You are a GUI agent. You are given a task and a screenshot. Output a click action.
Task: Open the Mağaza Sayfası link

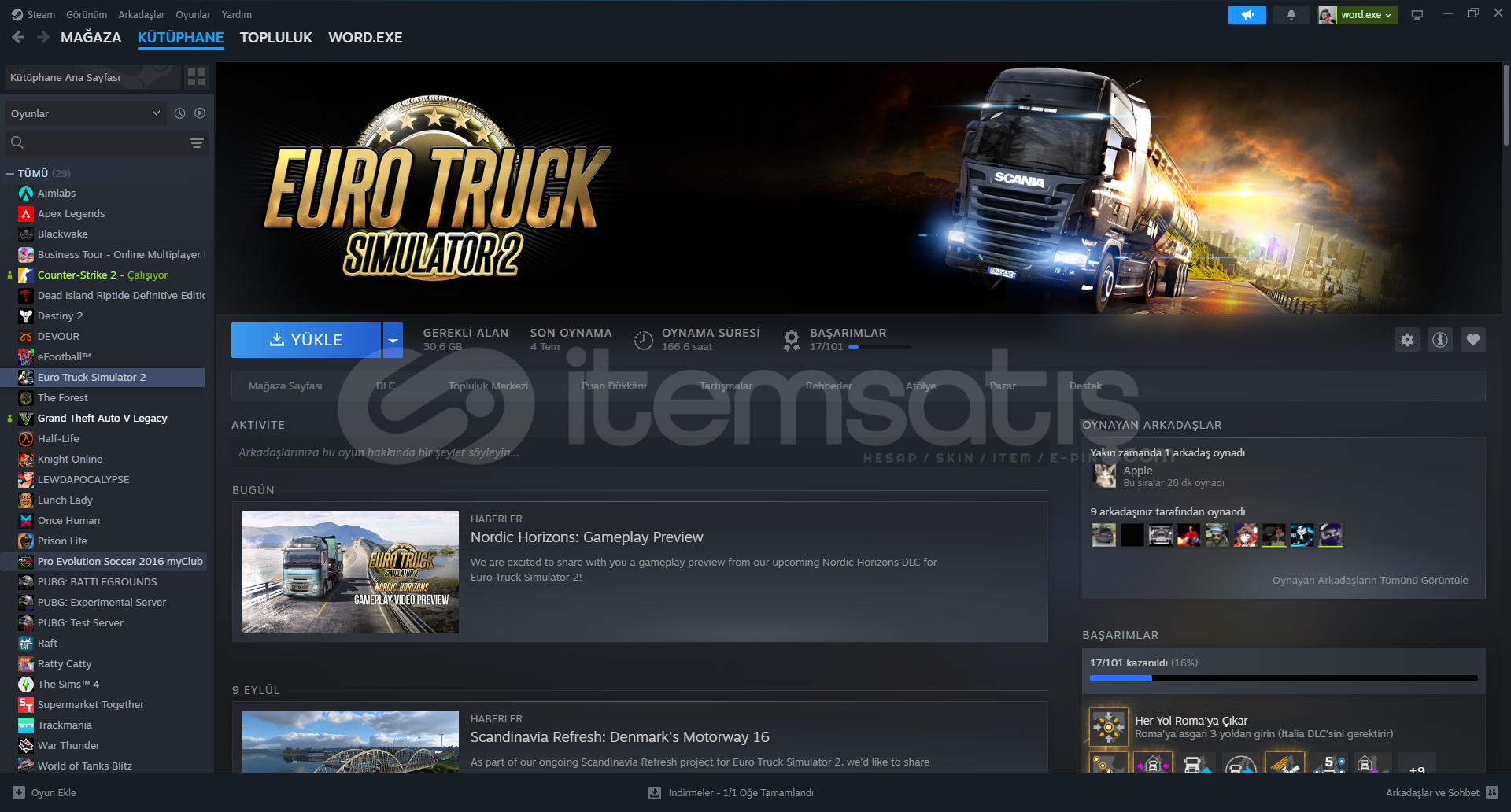pyautogui.click(x=285, y=386)
